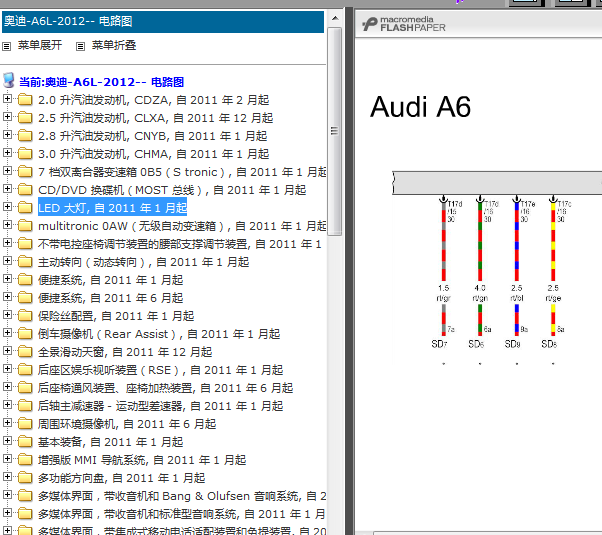Image resolution: width=602 pixels, height=535 pixels.
Task: Click the icon beside 菜单展开
Action: point(7,46)
